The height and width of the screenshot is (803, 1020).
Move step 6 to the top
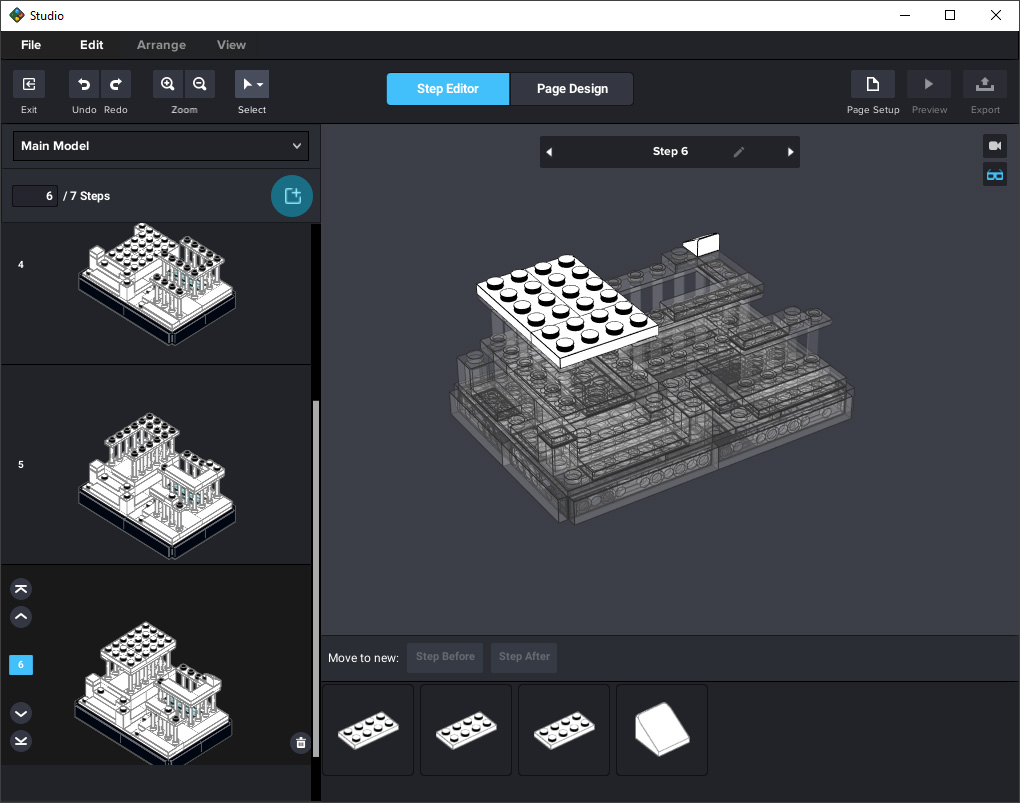(21, 589)
